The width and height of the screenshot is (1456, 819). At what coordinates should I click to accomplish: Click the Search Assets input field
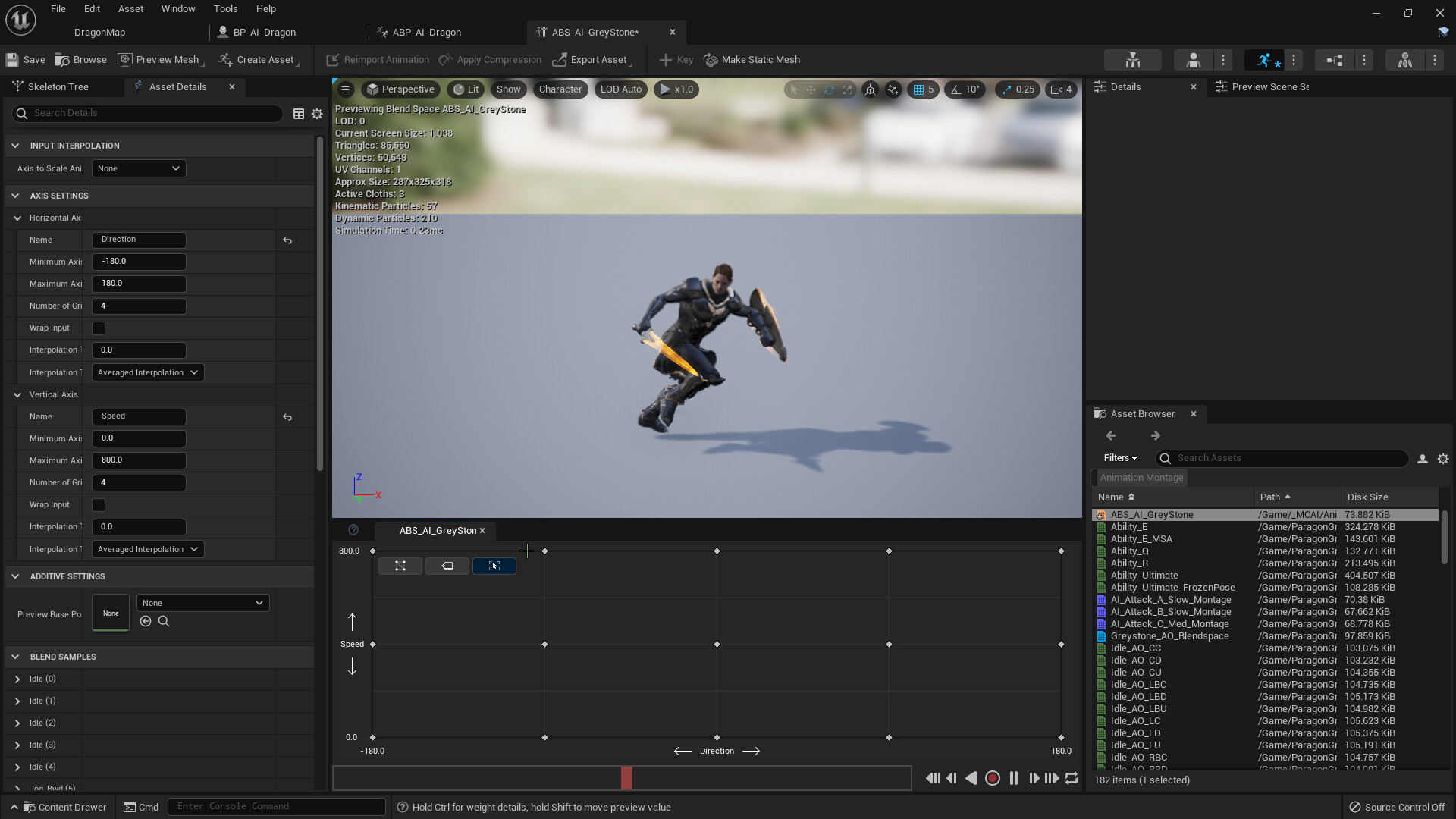1282,458
